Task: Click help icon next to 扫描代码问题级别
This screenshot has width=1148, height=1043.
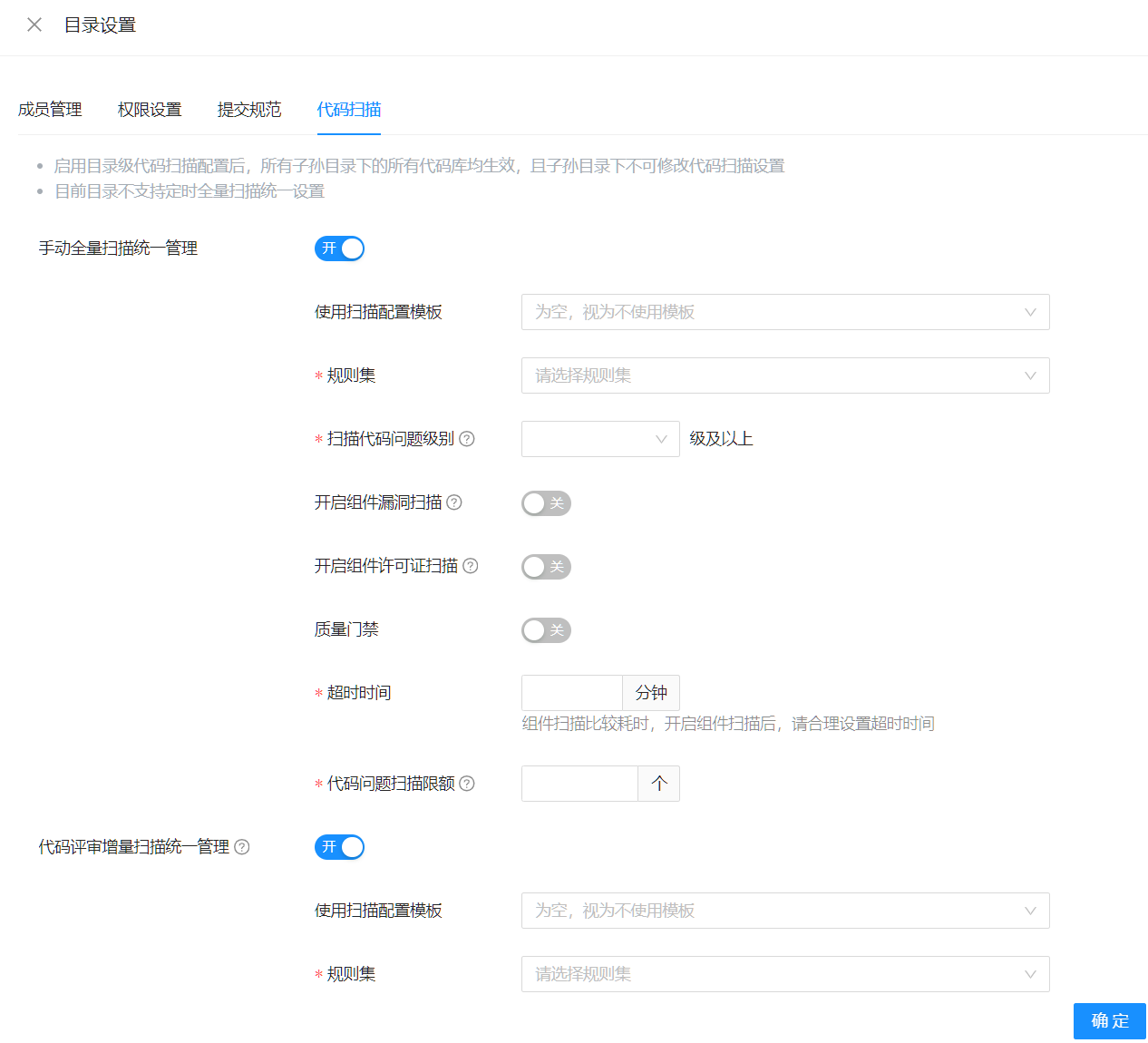Action: (467, 439)
